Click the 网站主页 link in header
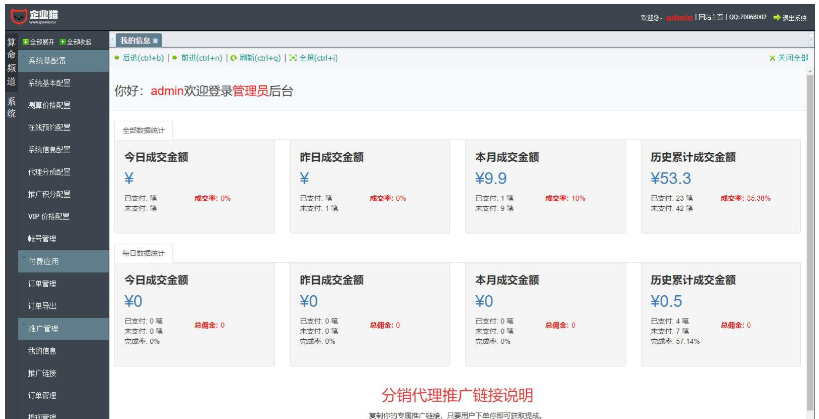Viewport: 819px width, 419px height. tap(711, 17)
